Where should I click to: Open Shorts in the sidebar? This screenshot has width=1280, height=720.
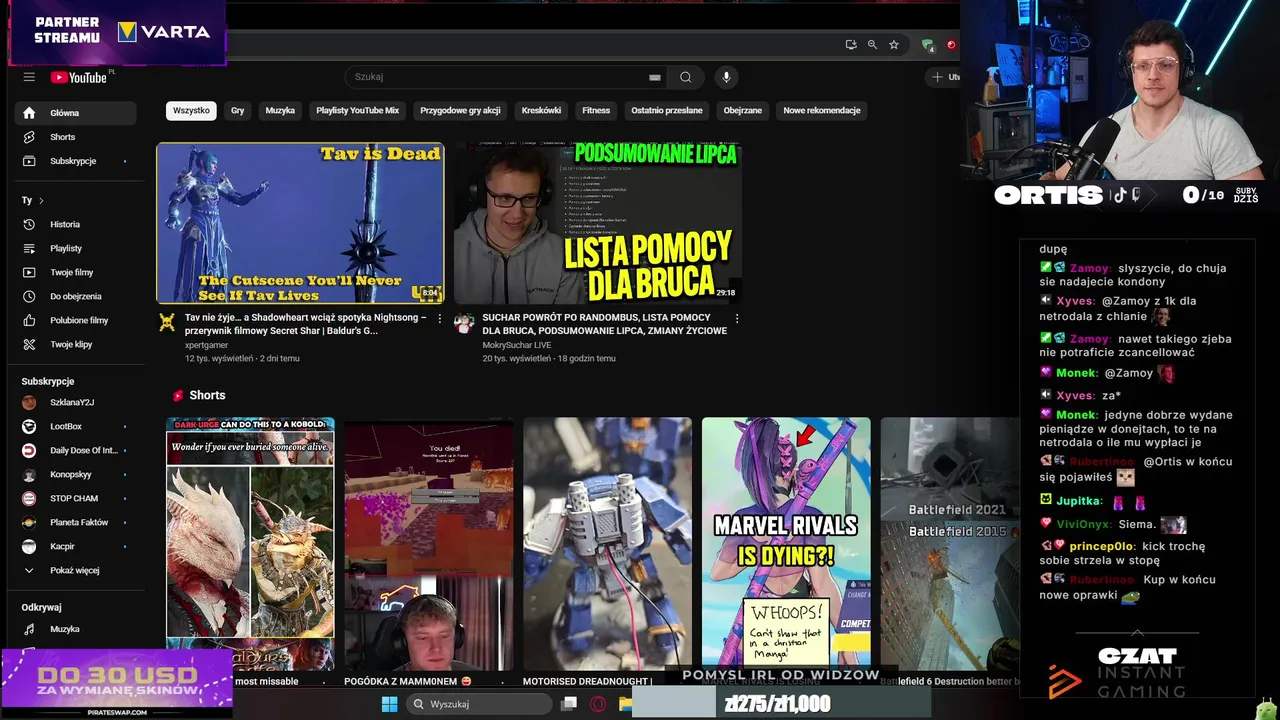(75, 137)
